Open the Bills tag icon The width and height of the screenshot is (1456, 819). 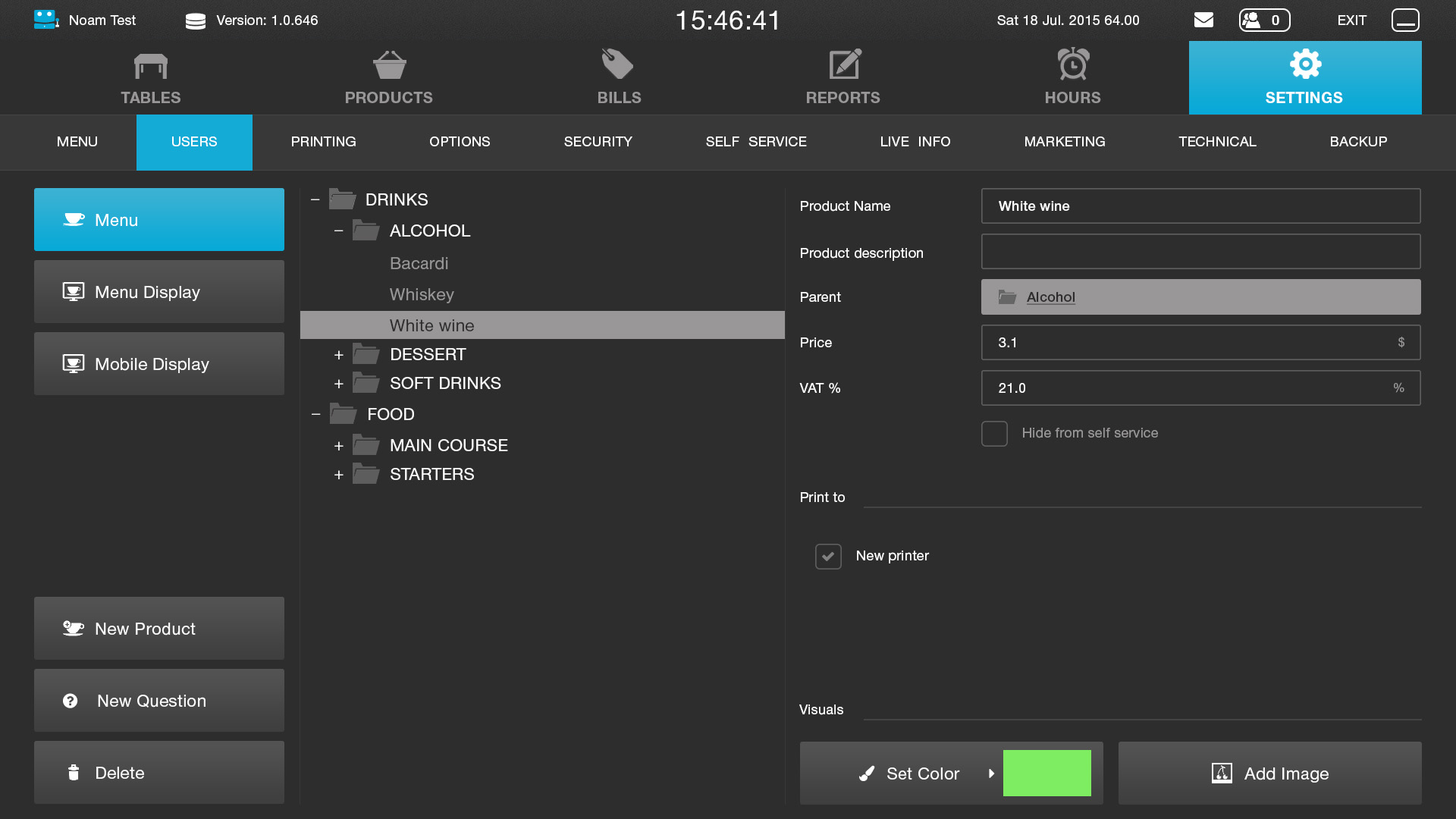(618, 64)
